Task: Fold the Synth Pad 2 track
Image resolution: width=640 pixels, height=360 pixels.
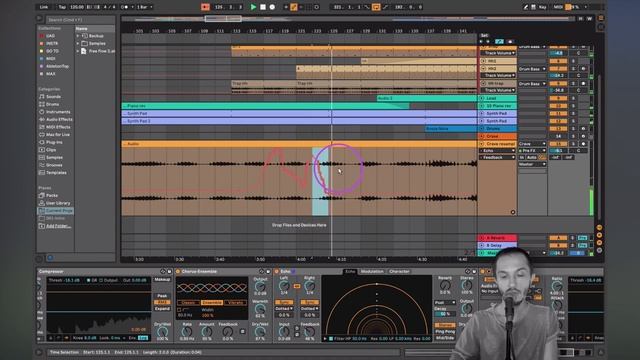Action: [482, 121]
